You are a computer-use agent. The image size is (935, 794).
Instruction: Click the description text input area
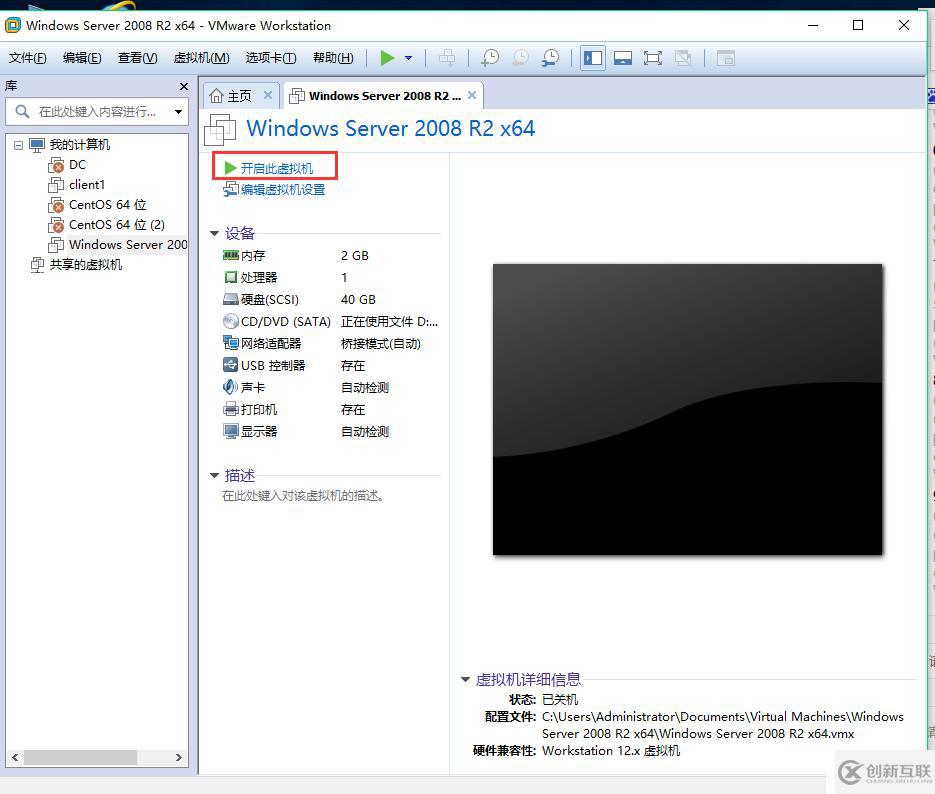[303, 495]
